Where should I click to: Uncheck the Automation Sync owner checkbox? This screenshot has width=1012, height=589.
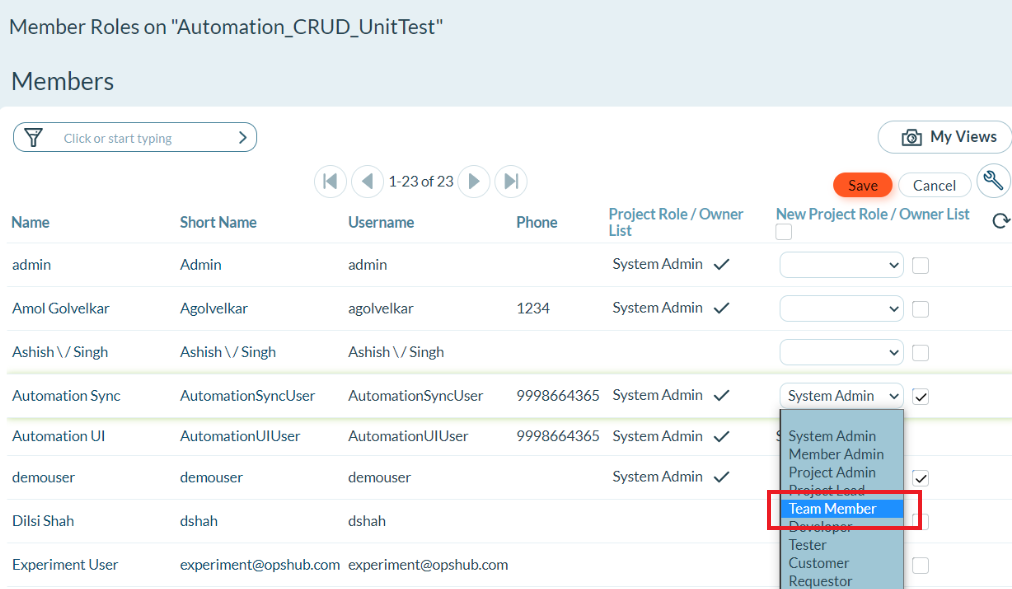[x=920, y=396]
